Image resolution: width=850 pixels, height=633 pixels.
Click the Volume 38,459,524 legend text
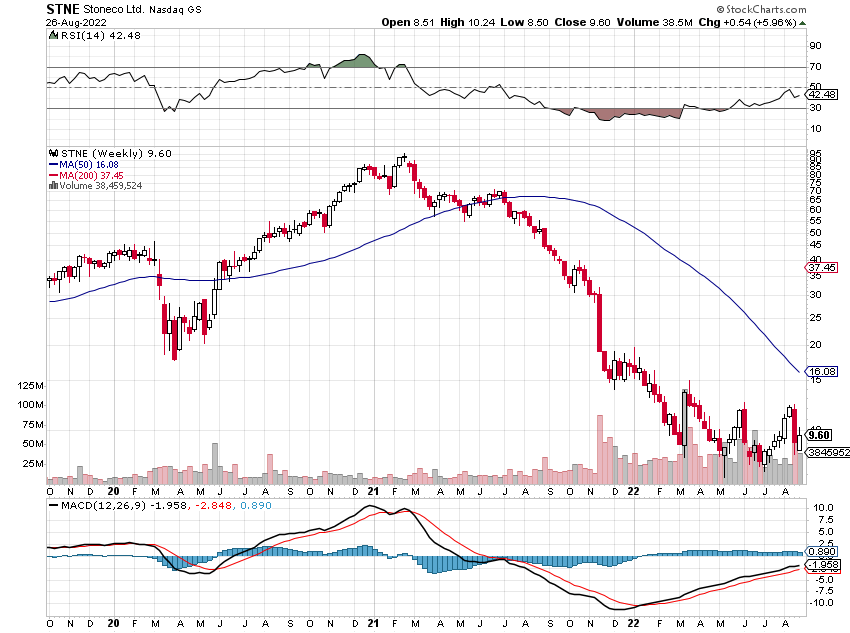[x=101, y=185]
